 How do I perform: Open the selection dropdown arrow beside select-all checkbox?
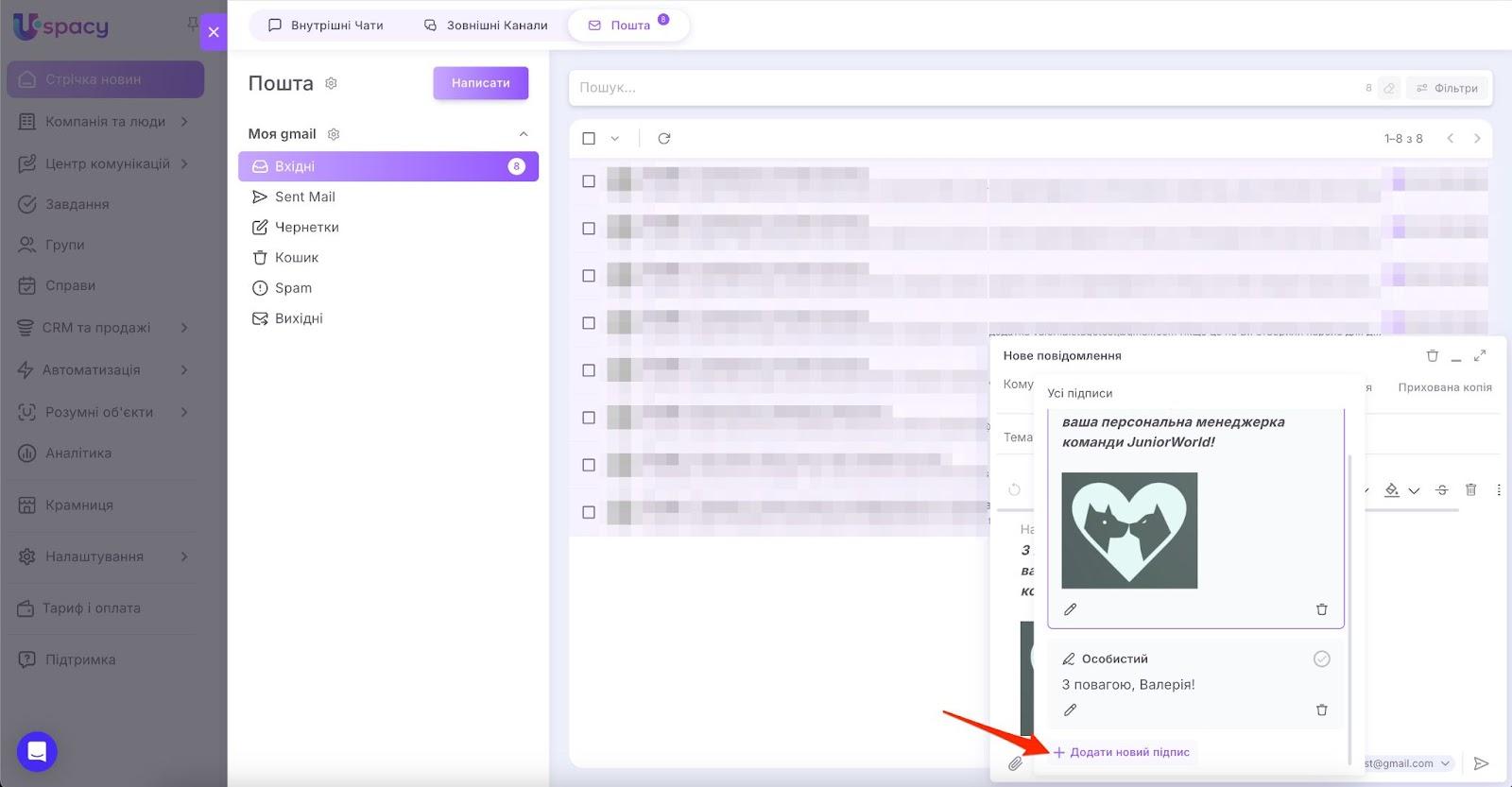point(614,138)
